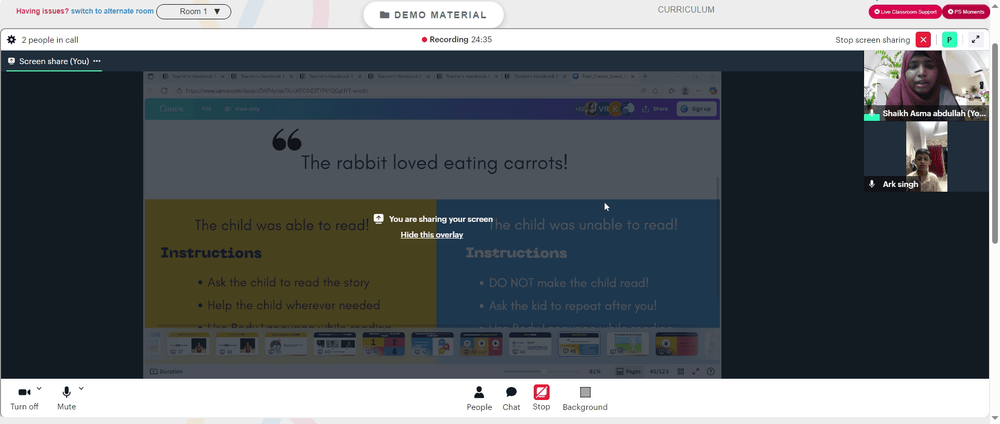
Task: Switch to the Final_Creator browser tab
Action: tap(603, 77)
